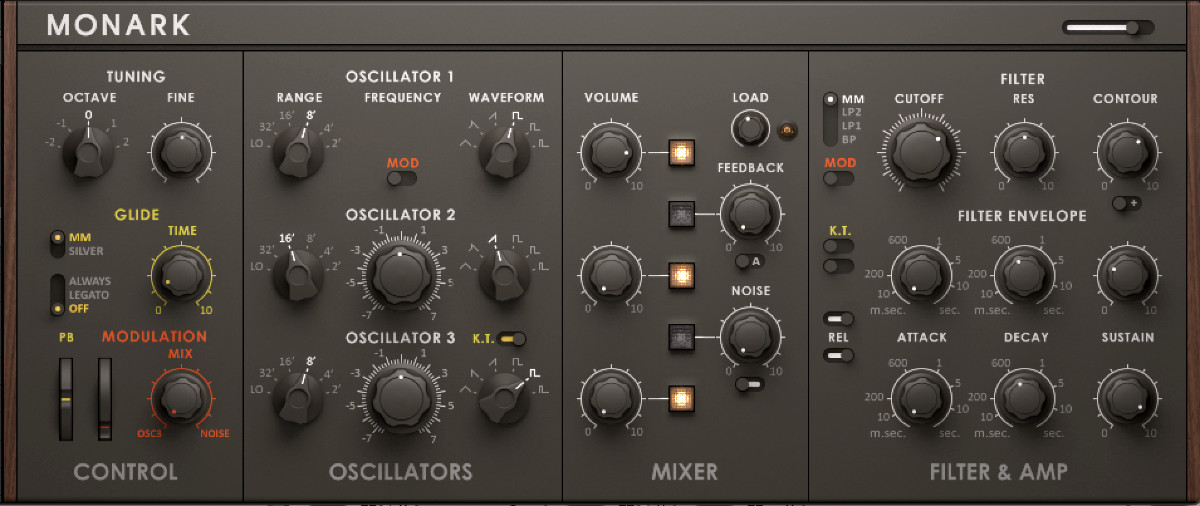Screen dimensions: 1200x506
Task: Set glide to OFF
Action: (78, 309)
